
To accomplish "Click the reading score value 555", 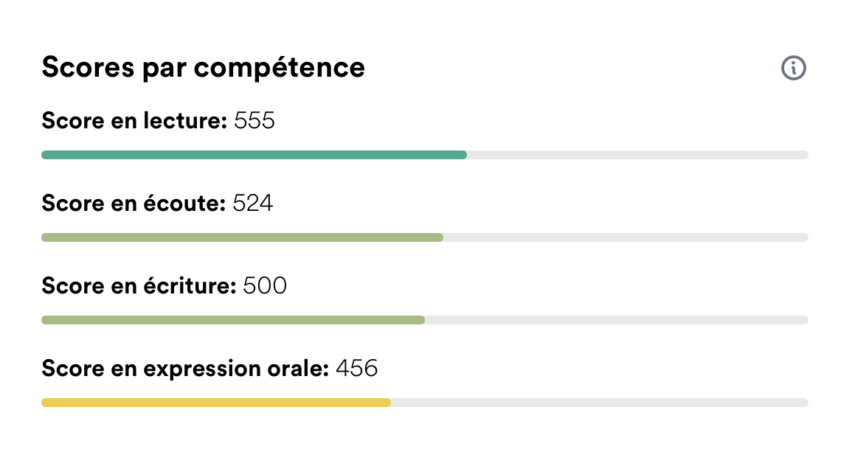I will [254, 122].
